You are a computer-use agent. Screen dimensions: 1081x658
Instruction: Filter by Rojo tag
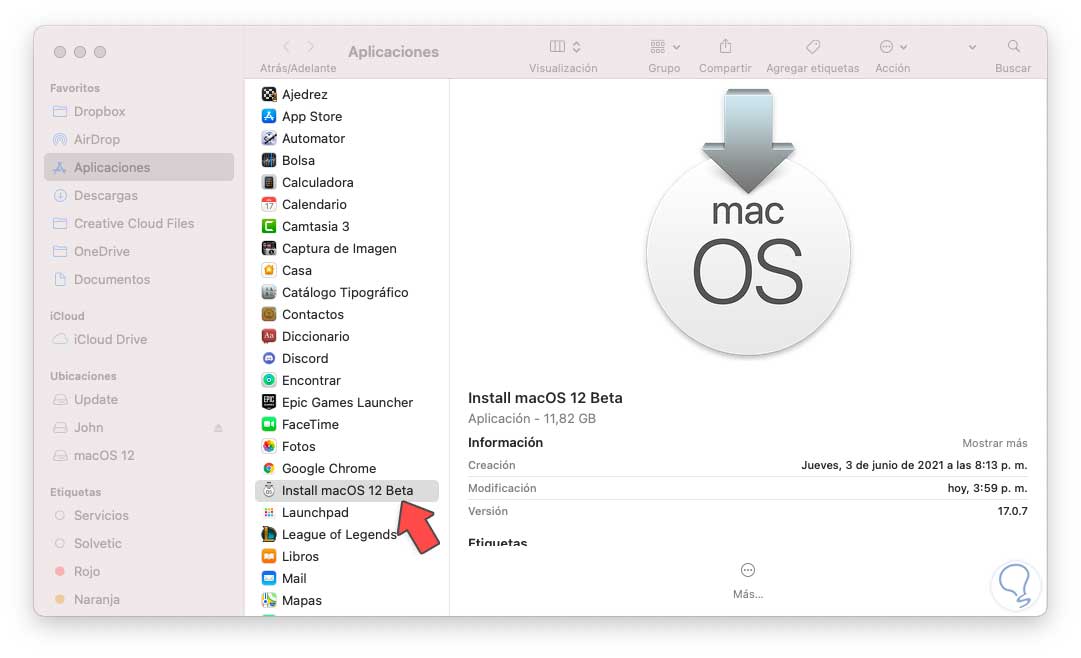tap(139, 571)
